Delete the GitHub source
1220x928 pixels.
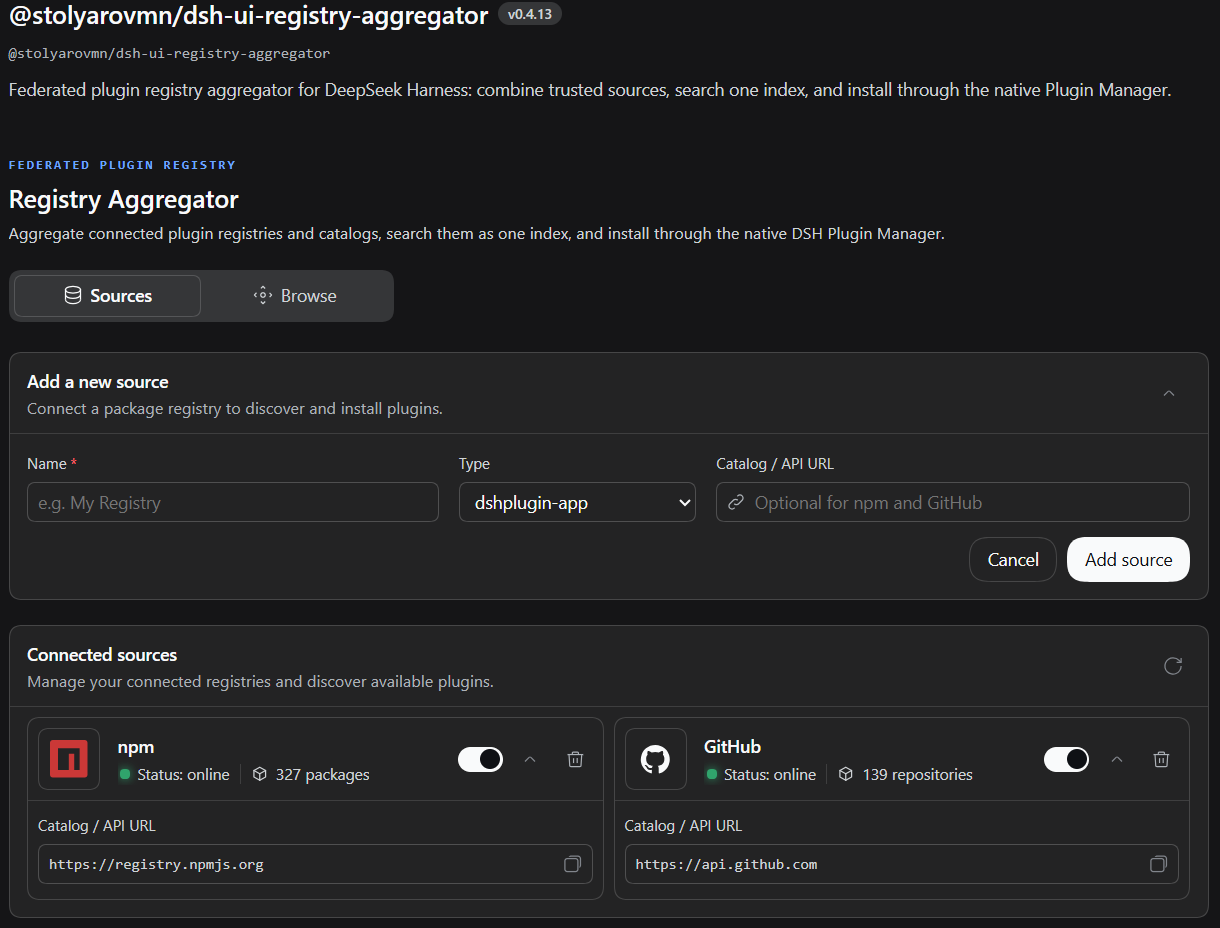click(1161, 759)
